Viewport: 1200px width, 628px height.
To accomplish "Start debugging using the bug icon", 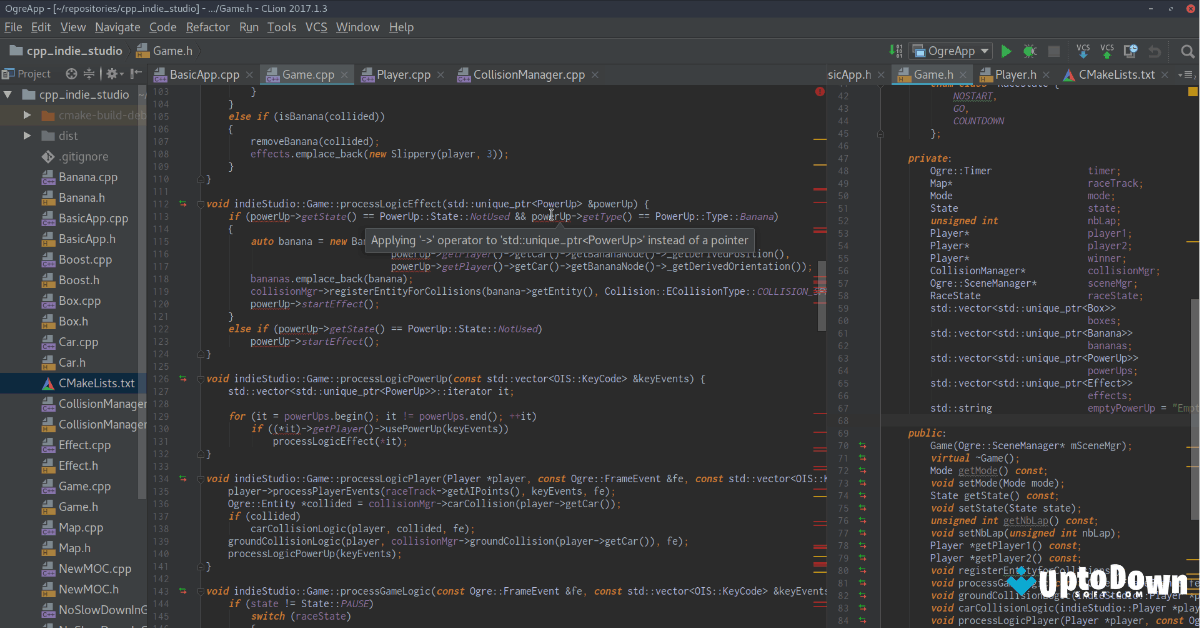I will coord(1030,50).
